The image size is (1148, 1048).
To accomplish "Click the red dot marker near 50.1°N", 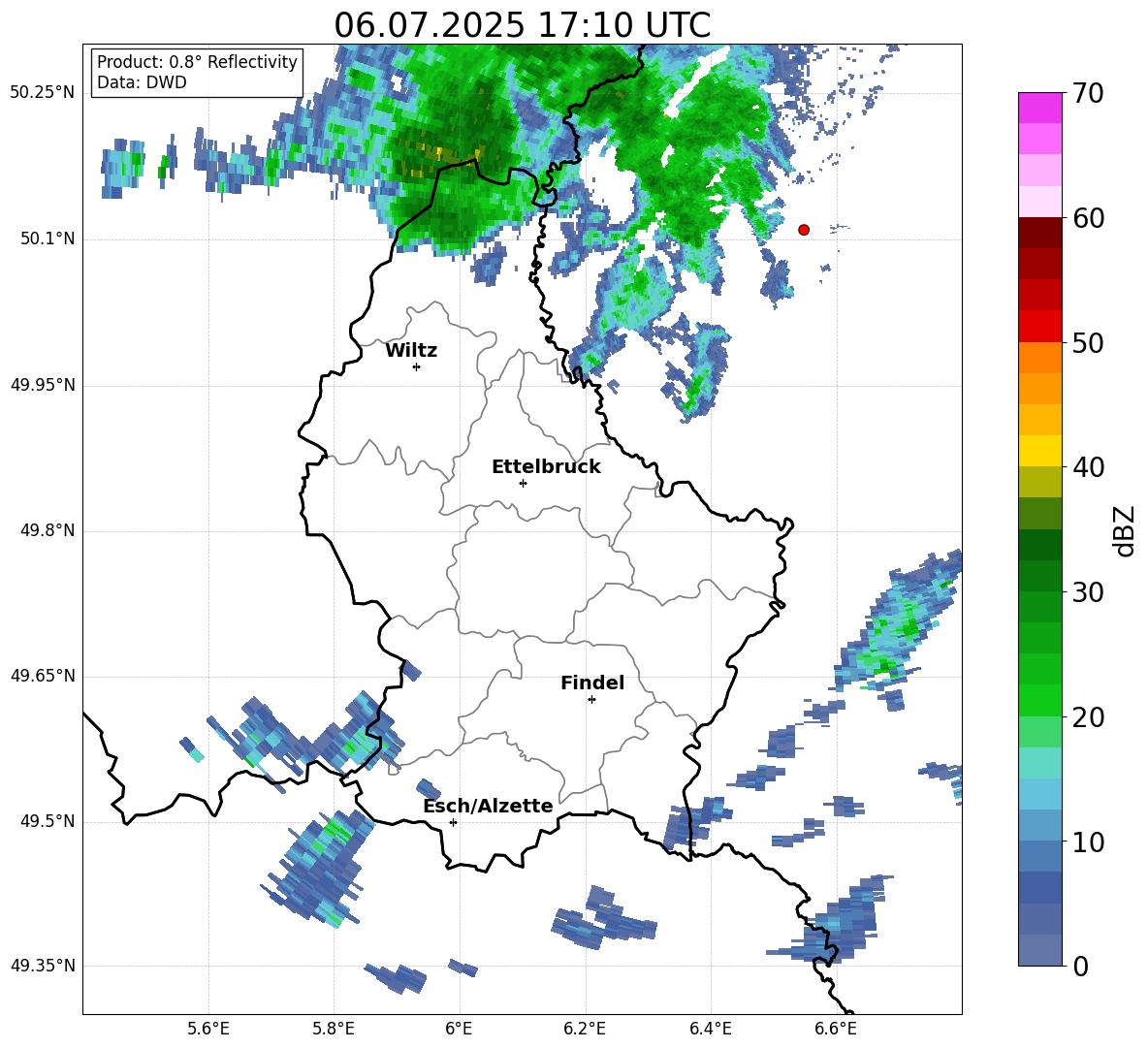I will 804,230.
